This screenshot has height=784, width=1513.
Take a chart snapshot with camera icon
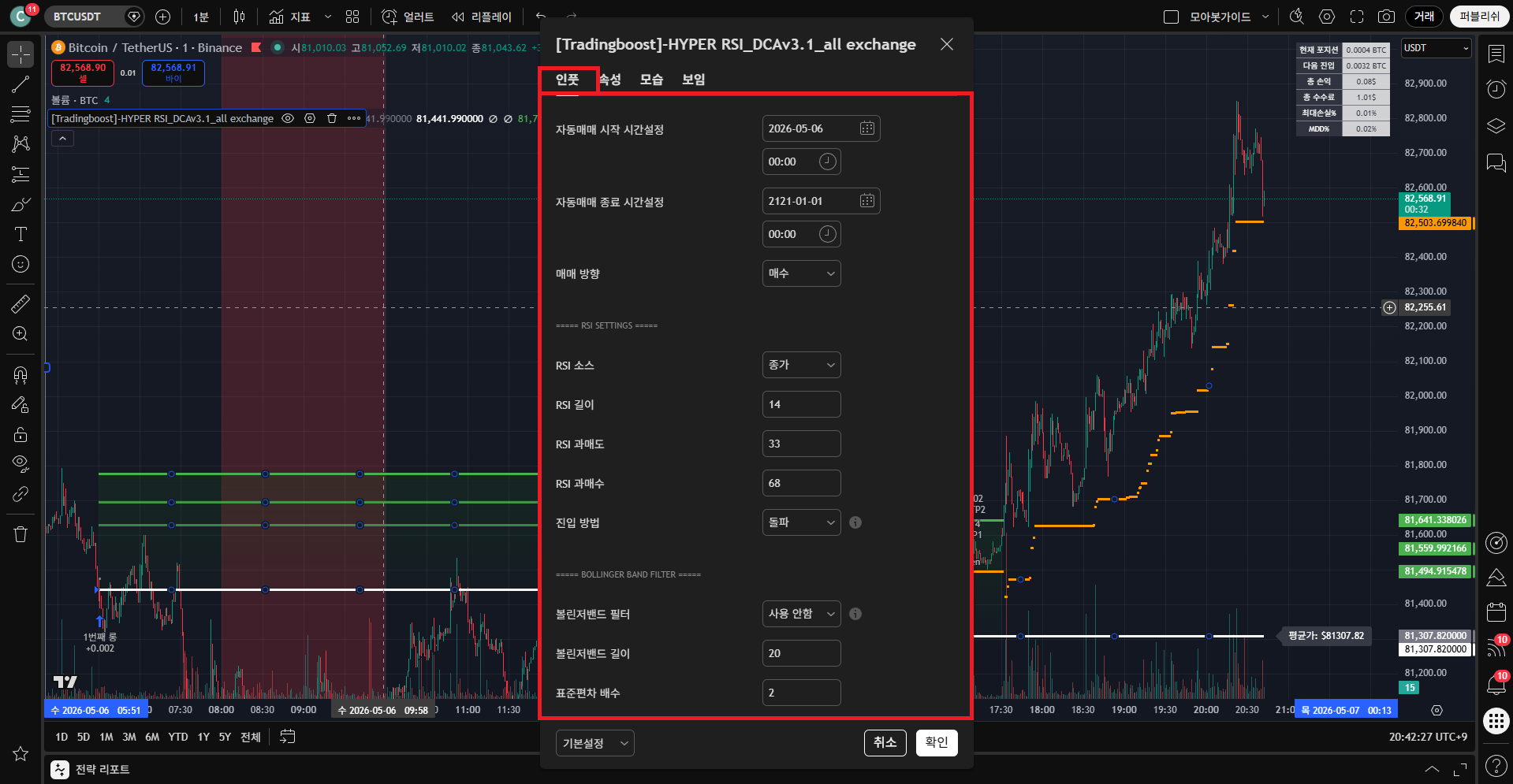(1386, 17)
